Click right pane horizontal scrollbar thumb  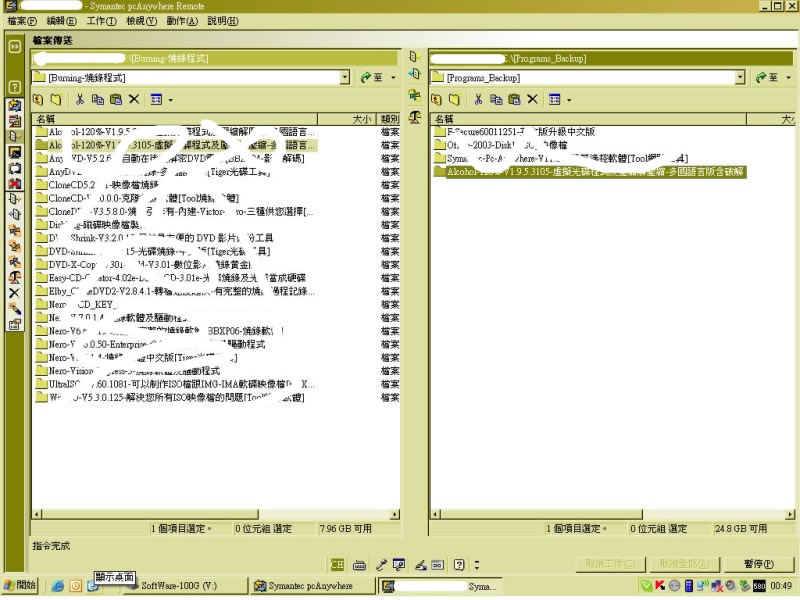[x=541, y=514]
